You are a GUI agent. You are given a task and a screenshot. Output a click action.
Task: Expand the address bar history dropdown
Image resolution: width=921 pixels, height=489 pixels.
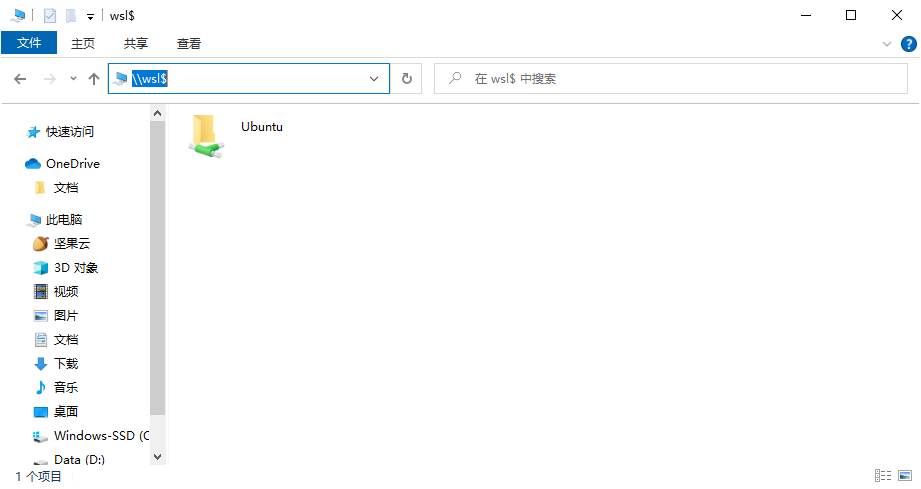click(374, 79)
